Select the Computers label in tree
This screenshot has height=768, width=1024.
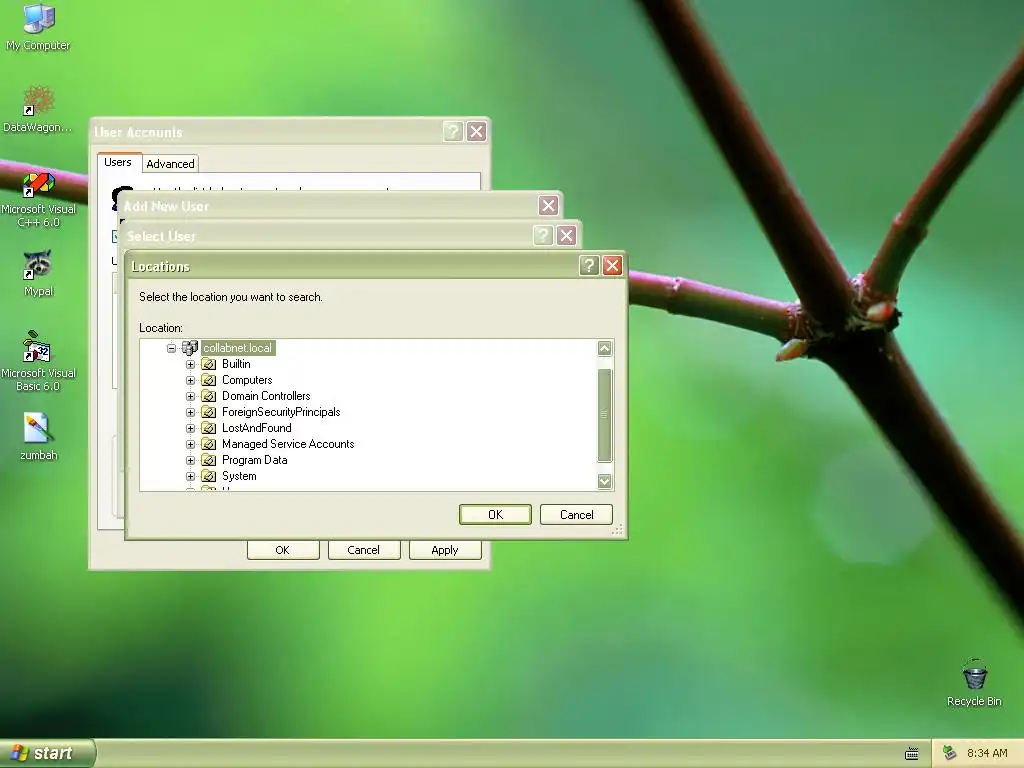point(247,380)
